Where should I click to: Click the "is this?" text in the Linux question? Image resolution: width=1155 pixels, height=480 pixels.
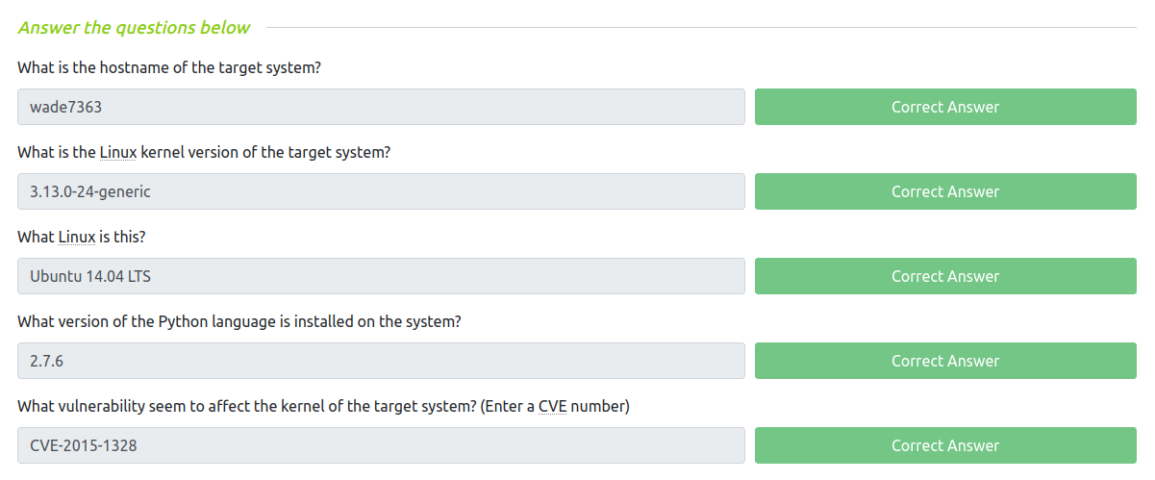click(124, 237)
